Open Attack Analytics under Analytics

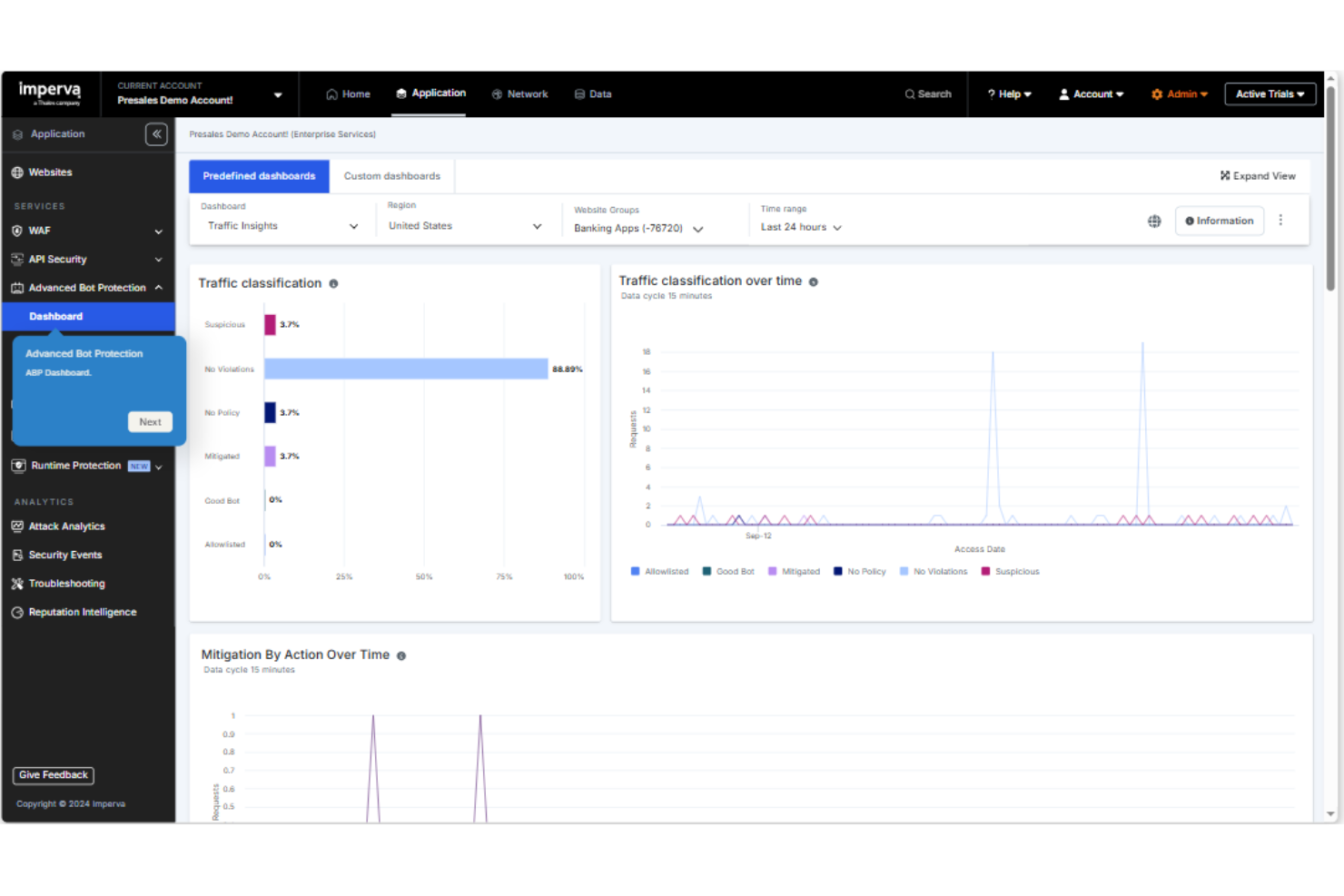[x=65, y=526]
